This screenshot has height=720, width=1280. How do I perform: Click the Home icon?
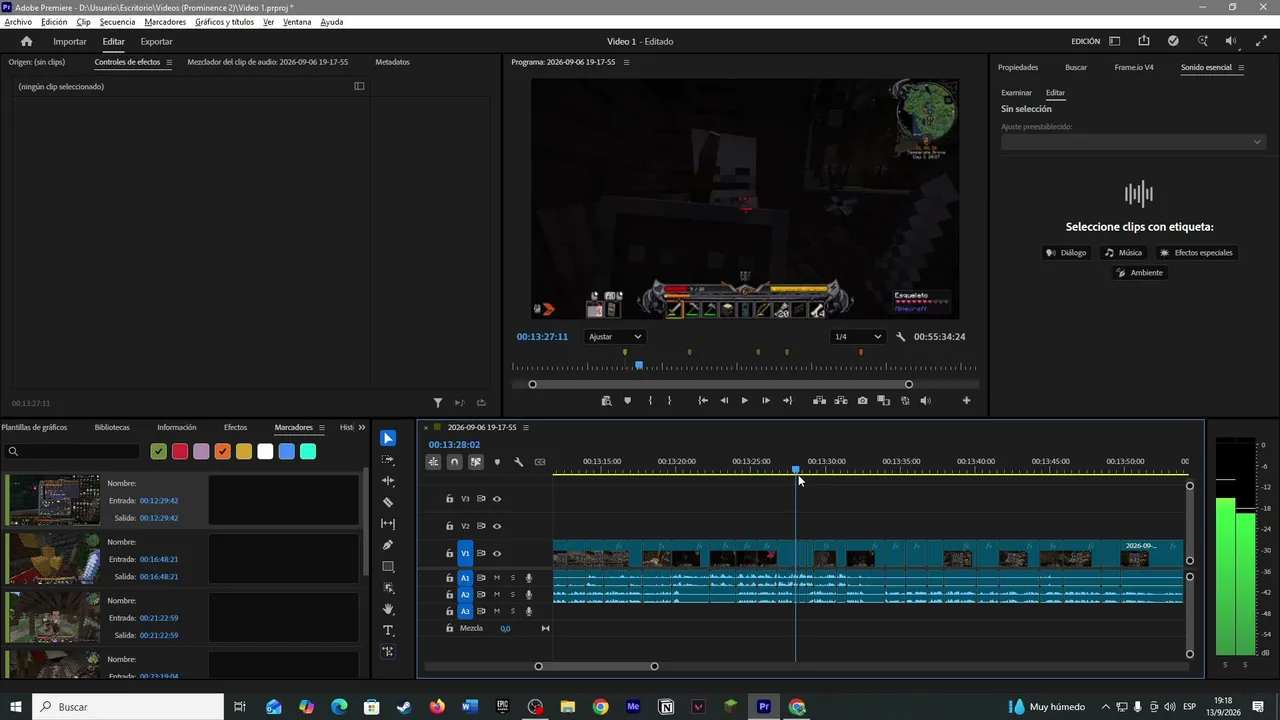click(x=27, y=41)
